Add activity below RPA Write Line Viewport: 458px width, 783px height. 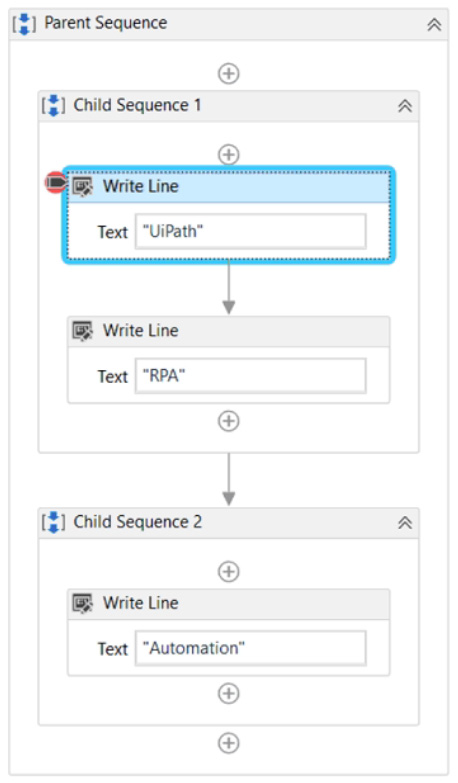(x=229, y=421)
